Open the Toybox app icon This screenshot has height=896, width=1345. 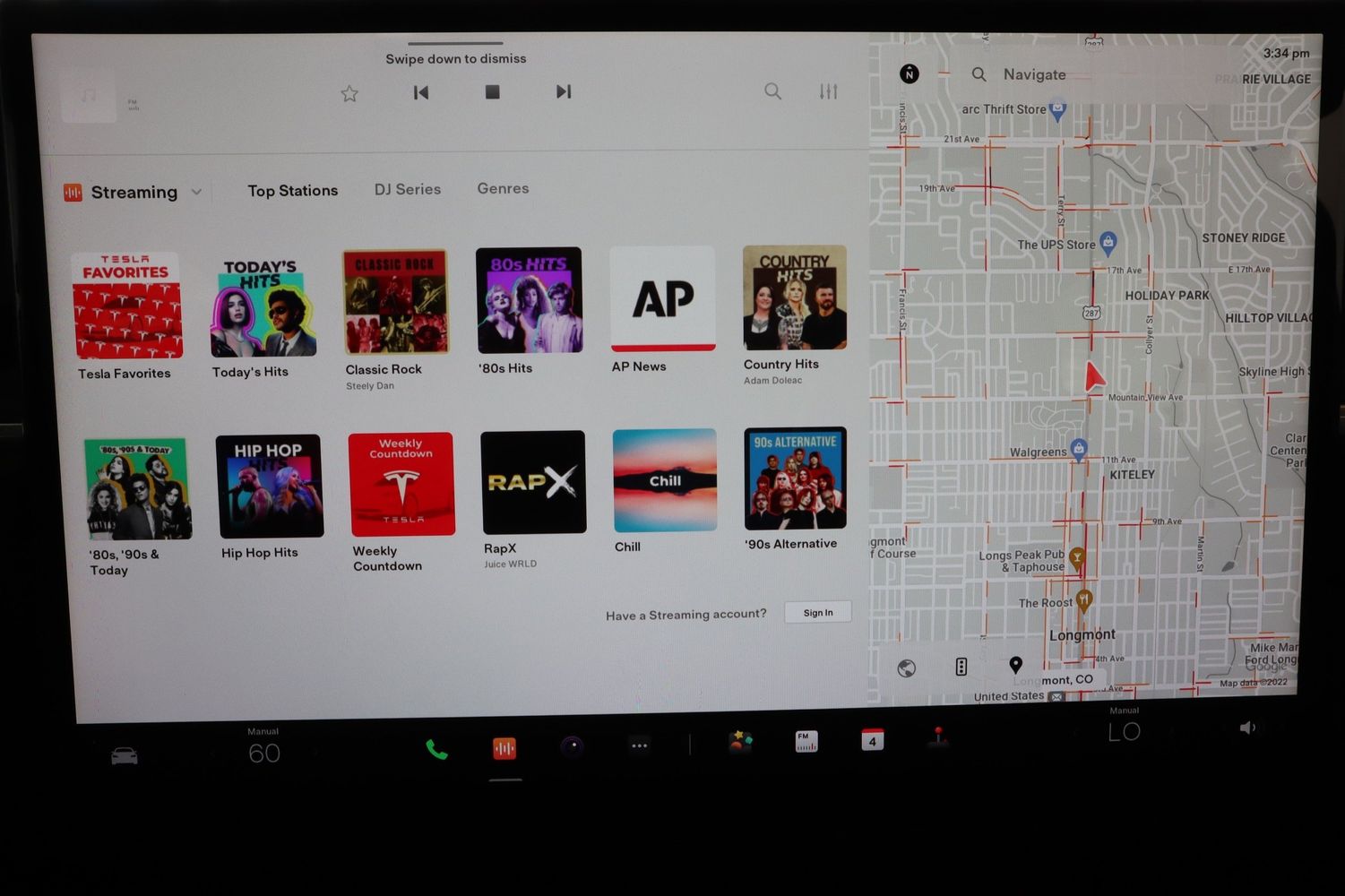click(x=741, y=741)
